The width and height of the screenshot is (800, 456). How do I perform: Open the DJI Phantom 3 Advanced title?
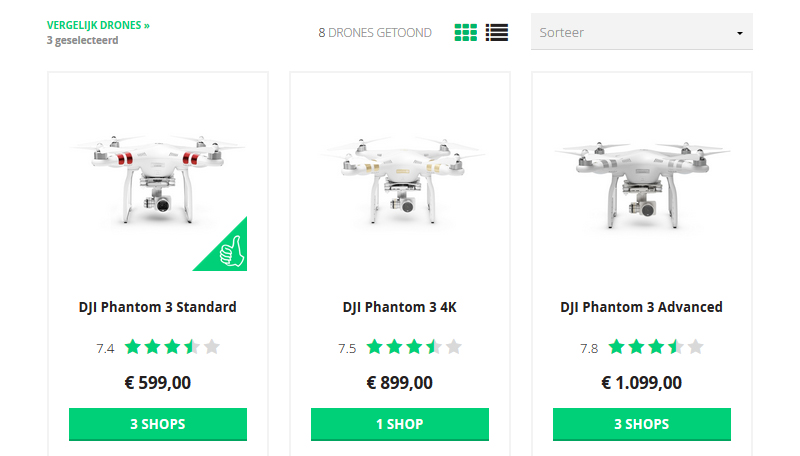pyautogui.click(x=642, y=307)
